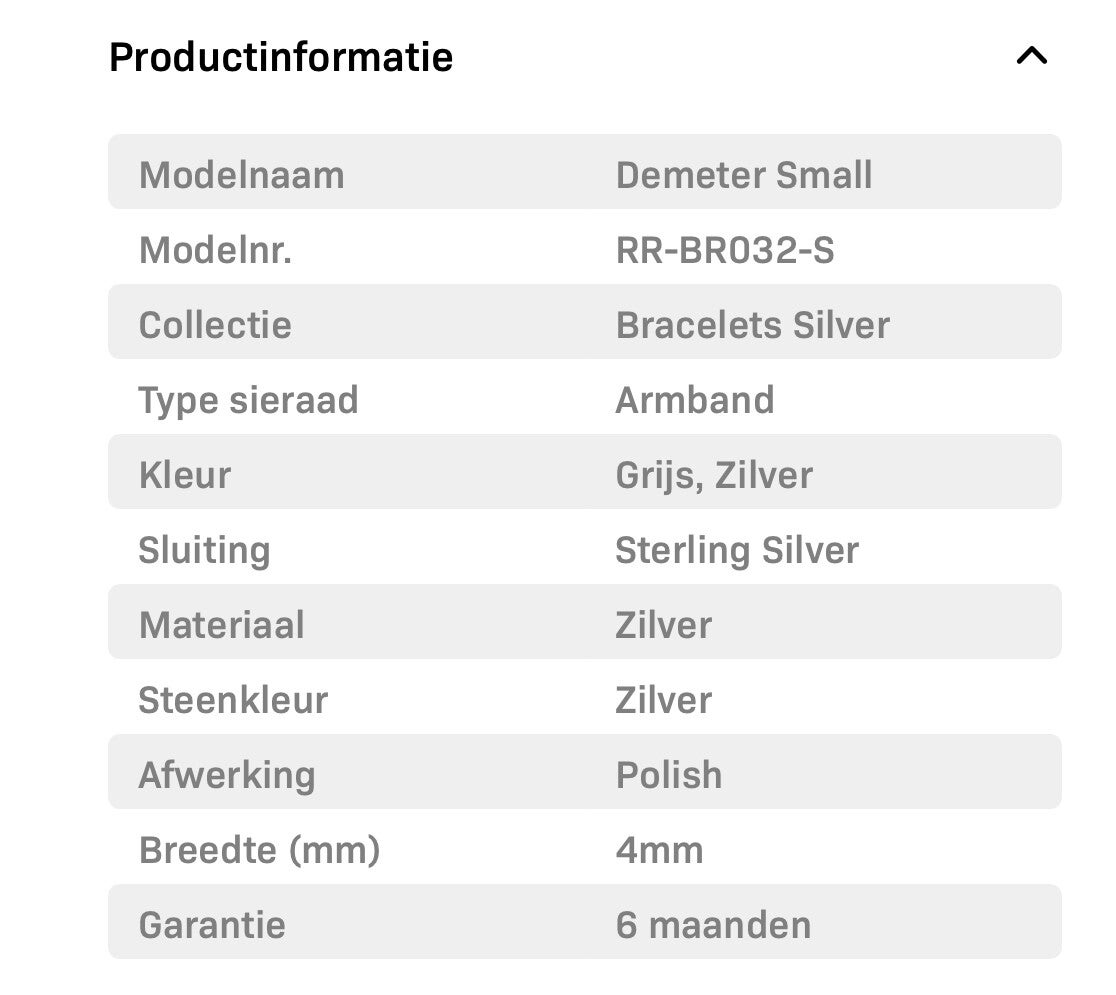Click the Zilver value beside Materiaal
The image size is (1116, 995).
[x=663, y=625]
